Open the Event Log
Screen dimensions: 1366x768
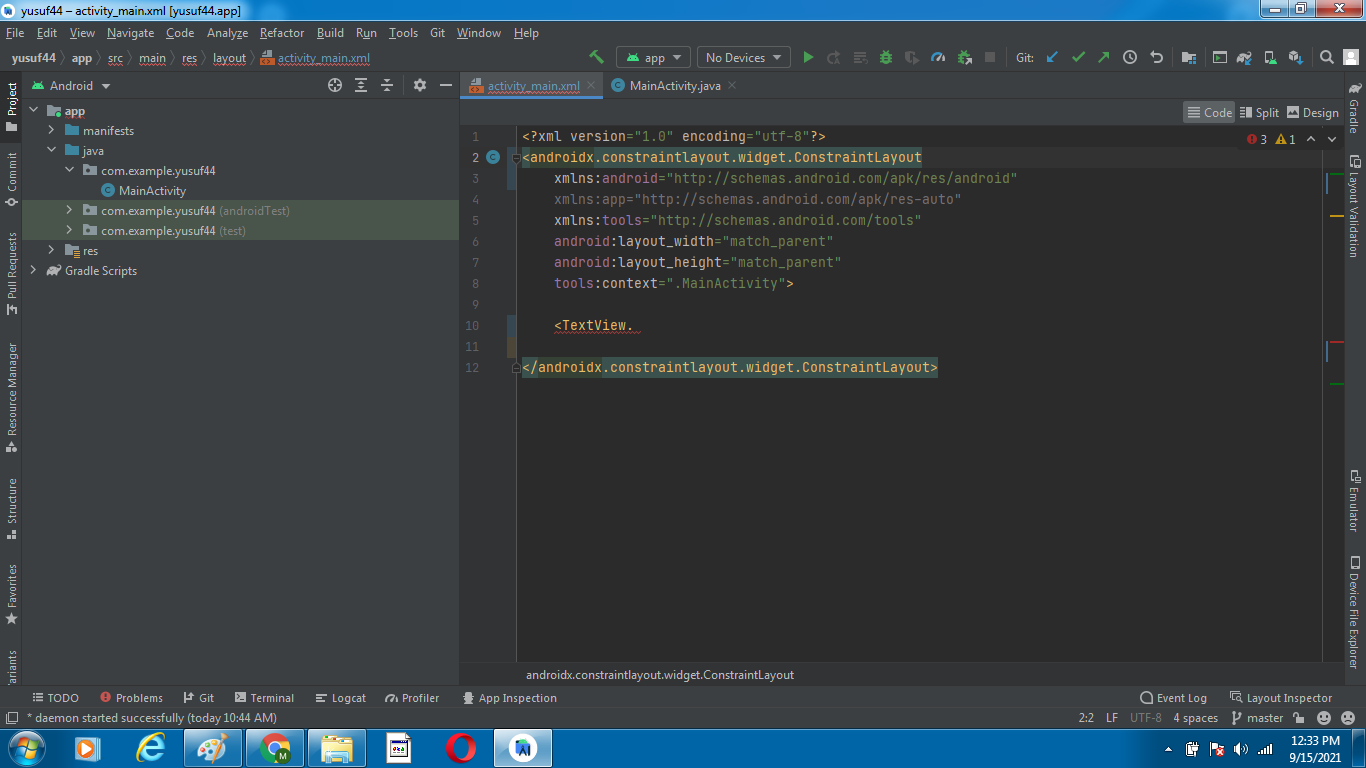tap(1173, 697)
